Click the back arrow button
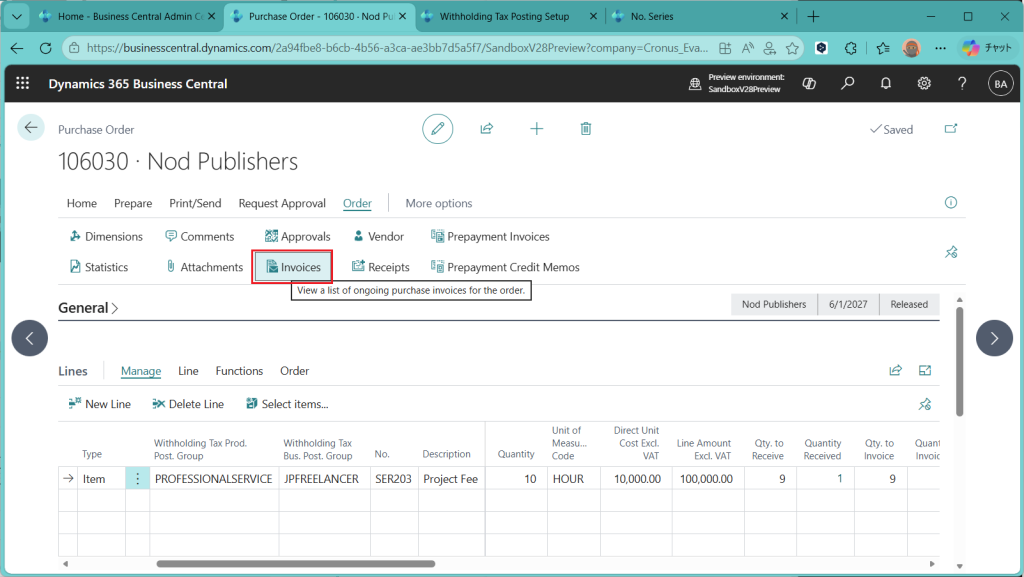1024x577 pixels. [31, 127]
